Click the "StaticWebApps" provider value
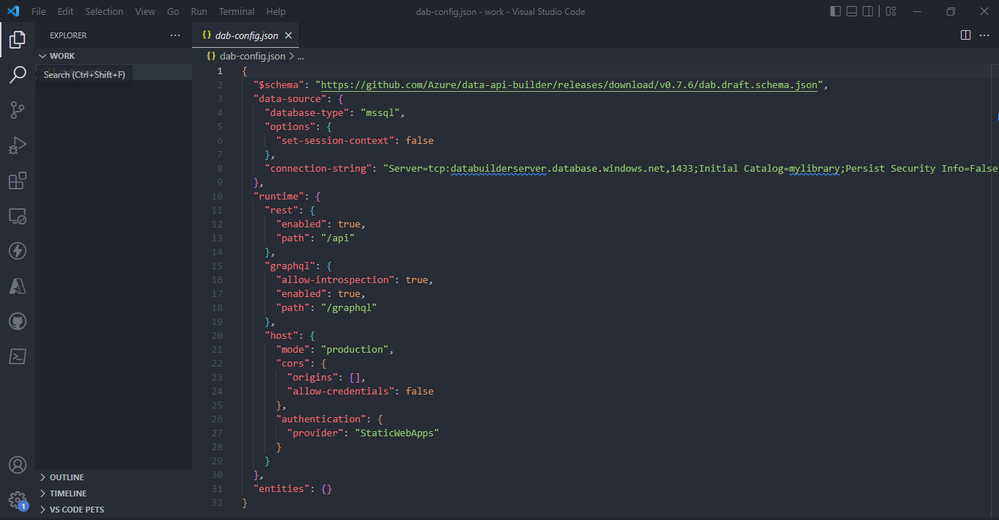The height and width of the screenshot is (520, 999). (397, 433)
